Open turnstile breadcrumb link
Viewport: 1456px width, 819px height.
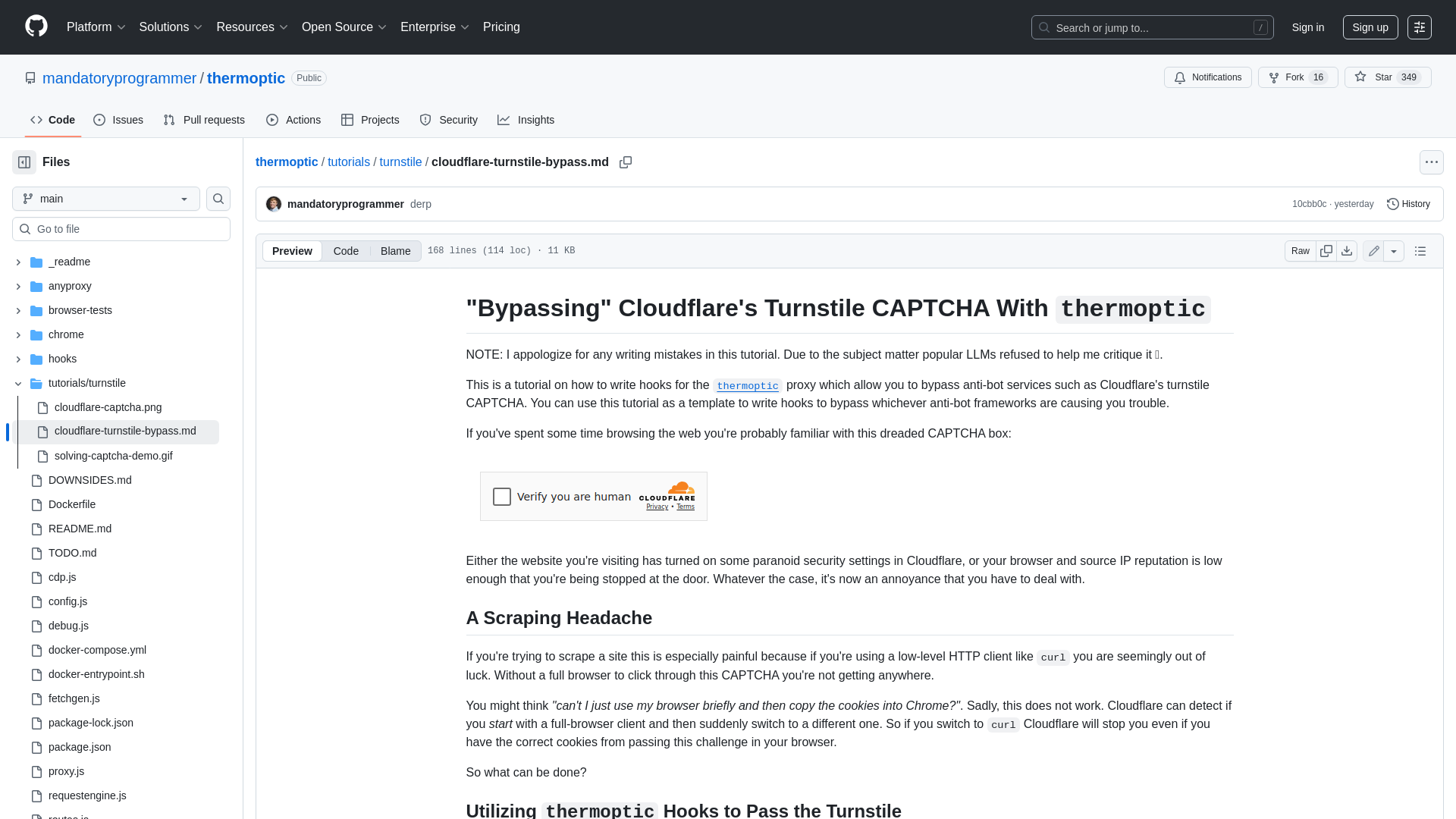tap(400, 162)
